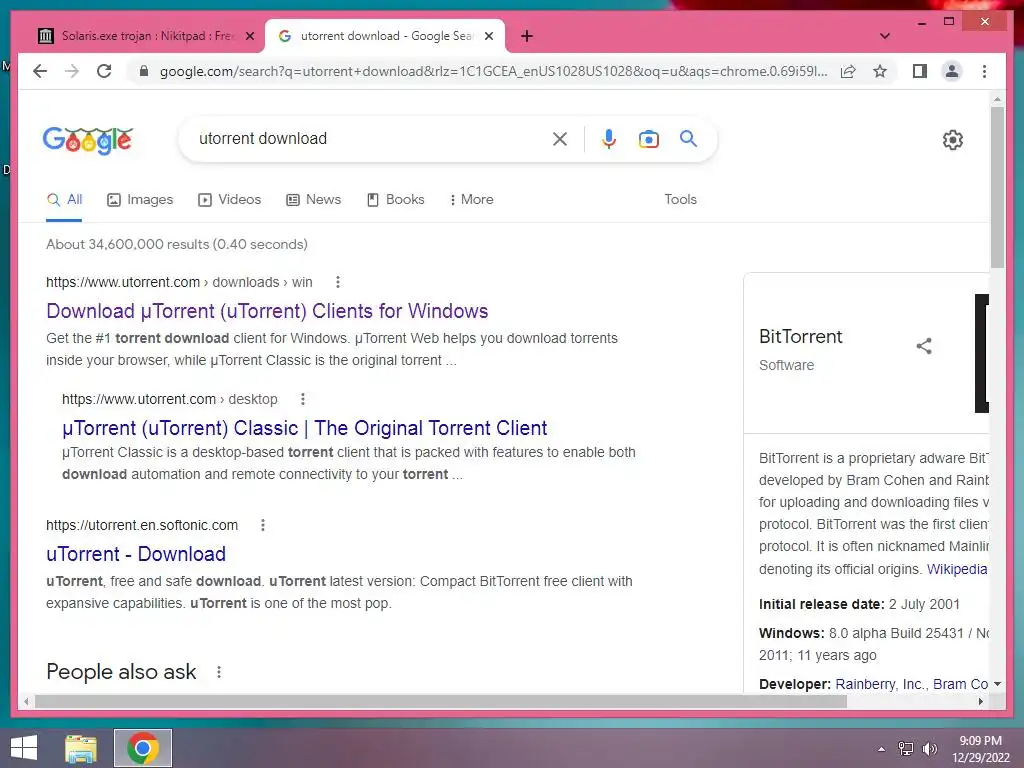Click https://utorrent.en.softonic.com URL text
The height and width of the screenshot is (768, 1024).
(142, 525)
